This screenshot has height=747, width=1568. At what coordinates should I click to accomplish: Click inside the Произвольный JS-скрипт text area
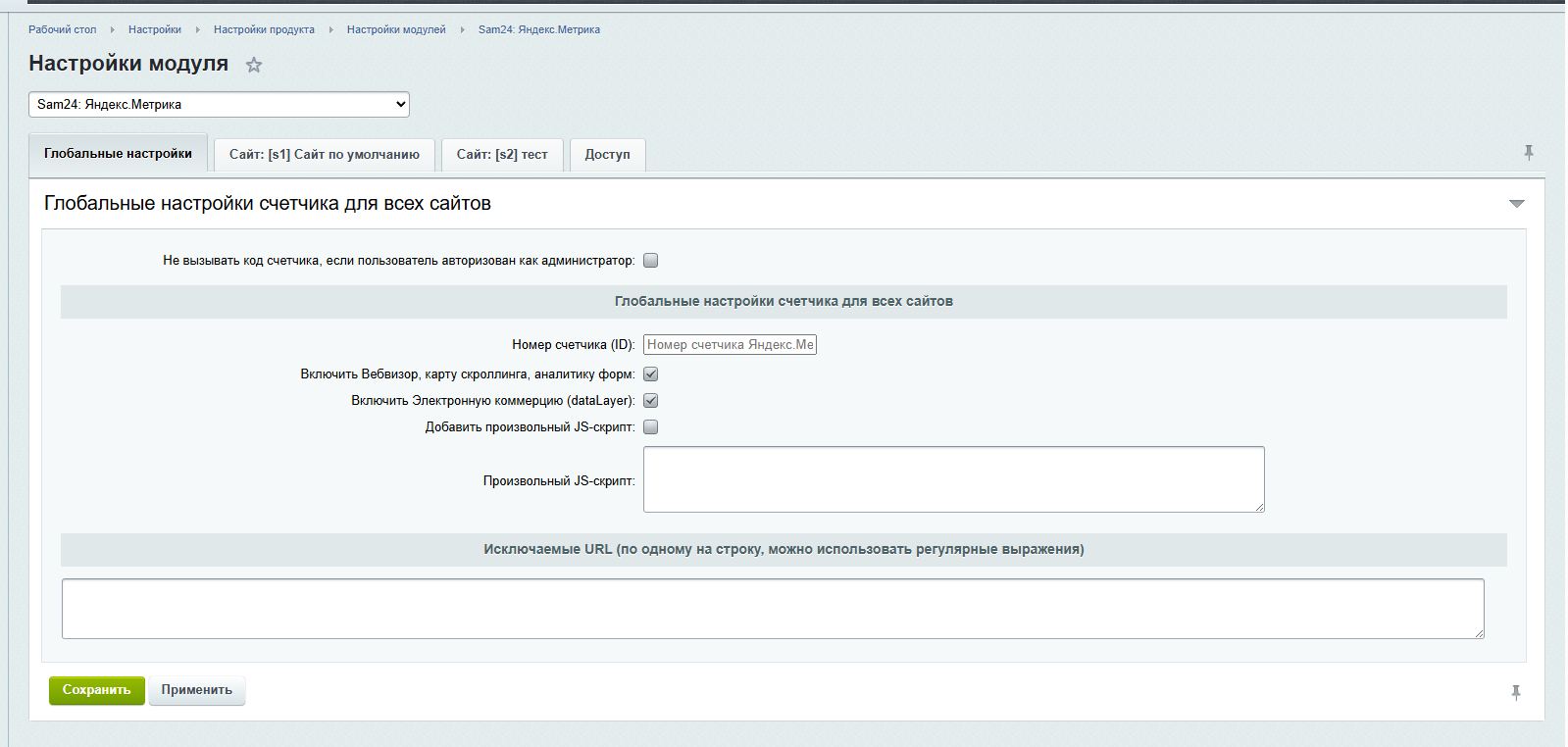(953, 479)
